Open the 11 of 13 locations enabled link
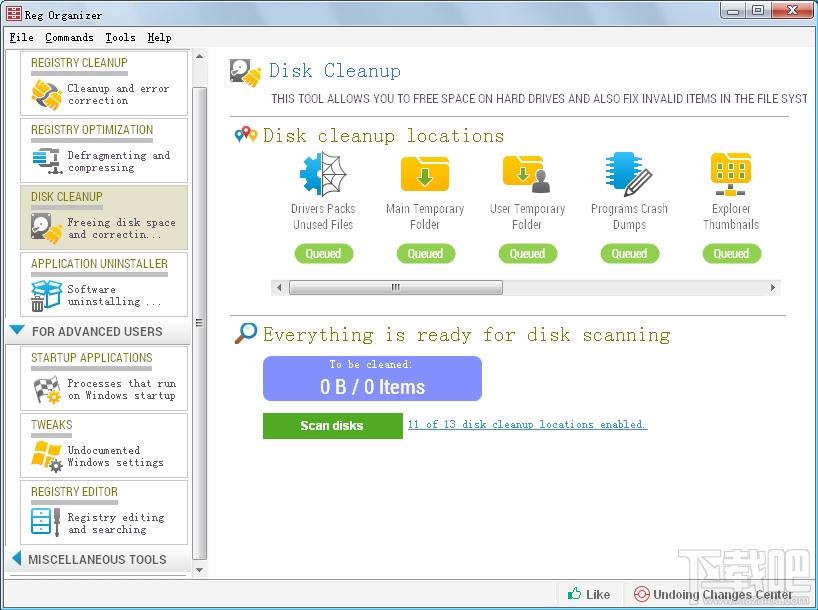This screenshot has height=610, width=818. click(x=527, y=424)
